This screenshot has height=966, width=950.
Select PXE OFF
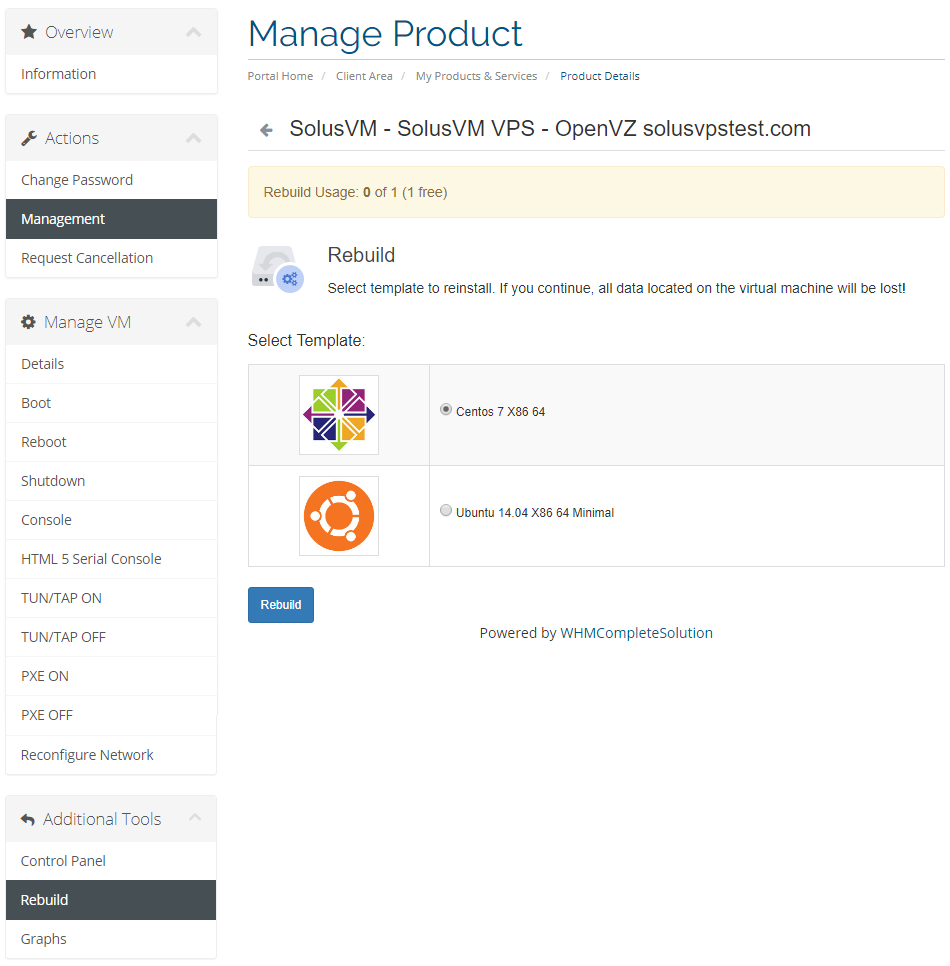[x=112, y=715]
